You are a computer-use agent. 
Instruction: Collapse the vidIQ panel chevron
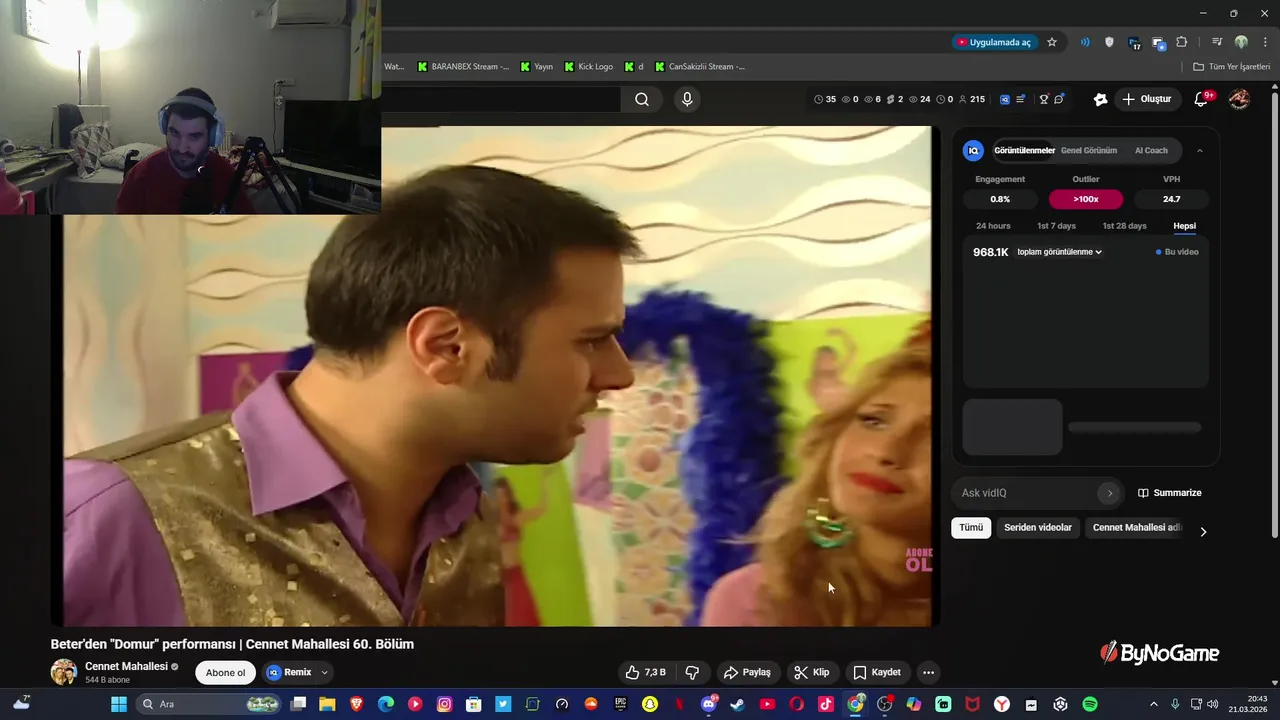[x=1200, y=151]
